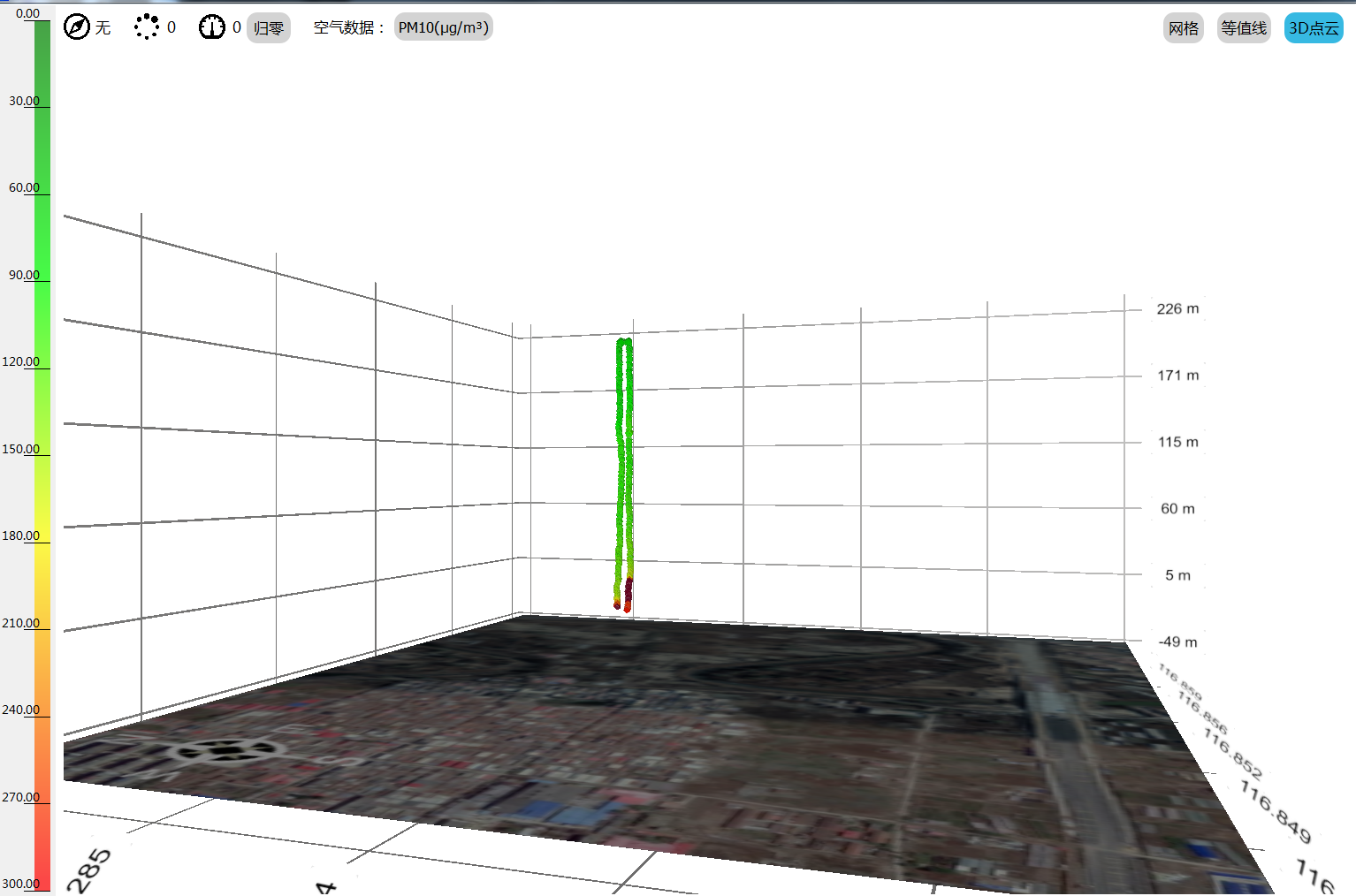Select the dark red points at column base

tap(628, 592)
